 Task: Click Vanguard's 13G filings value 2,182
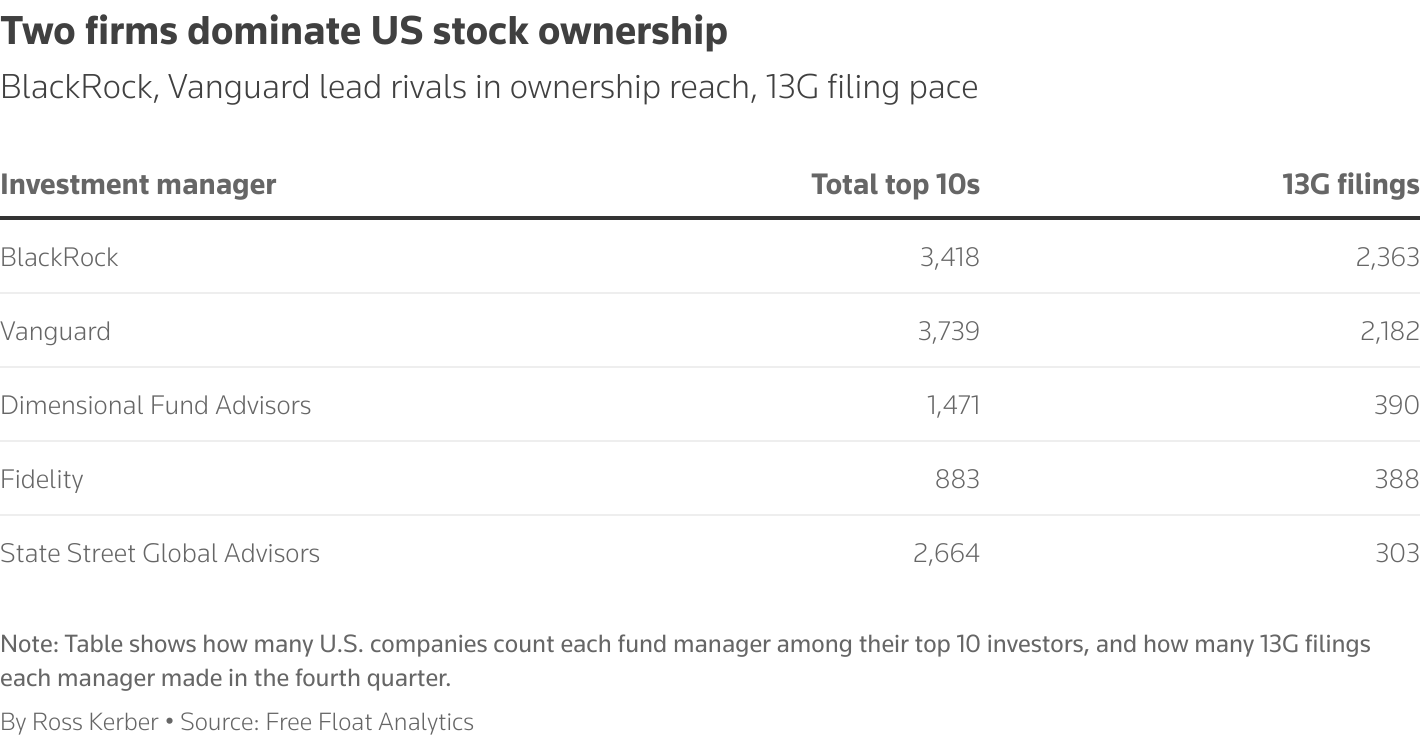1389,331
